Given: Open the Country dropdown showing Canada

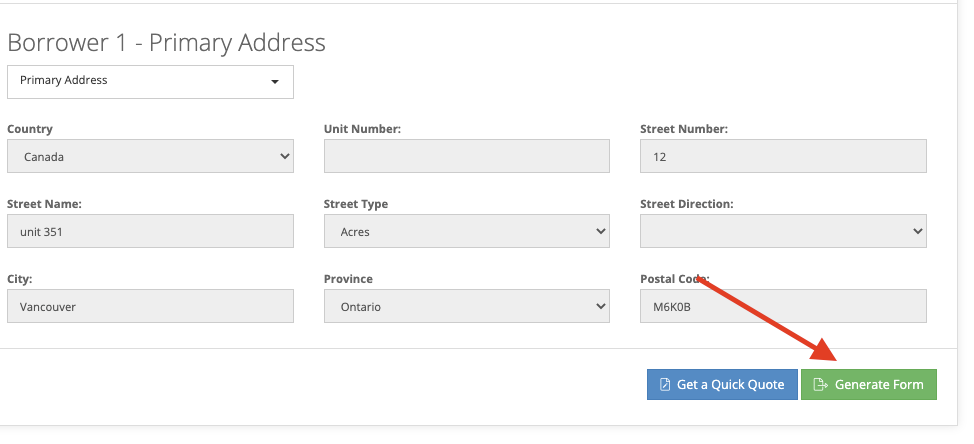Looking at the screenshot, I should pos(150,156).
